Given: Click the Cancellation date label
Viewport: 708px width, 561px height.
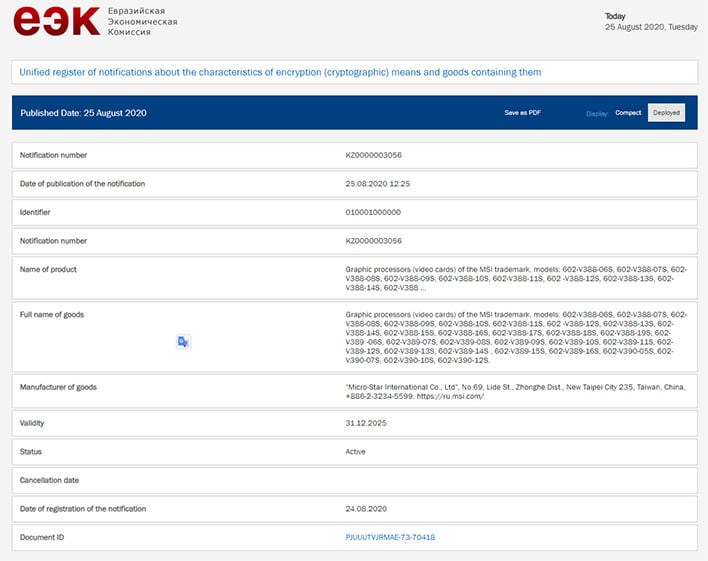Looking at the screenshot, I should tap(49, 480).
